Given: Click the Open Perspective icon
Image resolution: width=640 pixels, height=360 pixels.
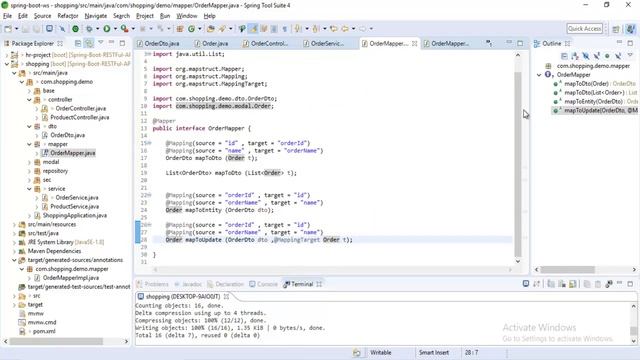Looking at the screenshot, I should [x=616, y=29].
